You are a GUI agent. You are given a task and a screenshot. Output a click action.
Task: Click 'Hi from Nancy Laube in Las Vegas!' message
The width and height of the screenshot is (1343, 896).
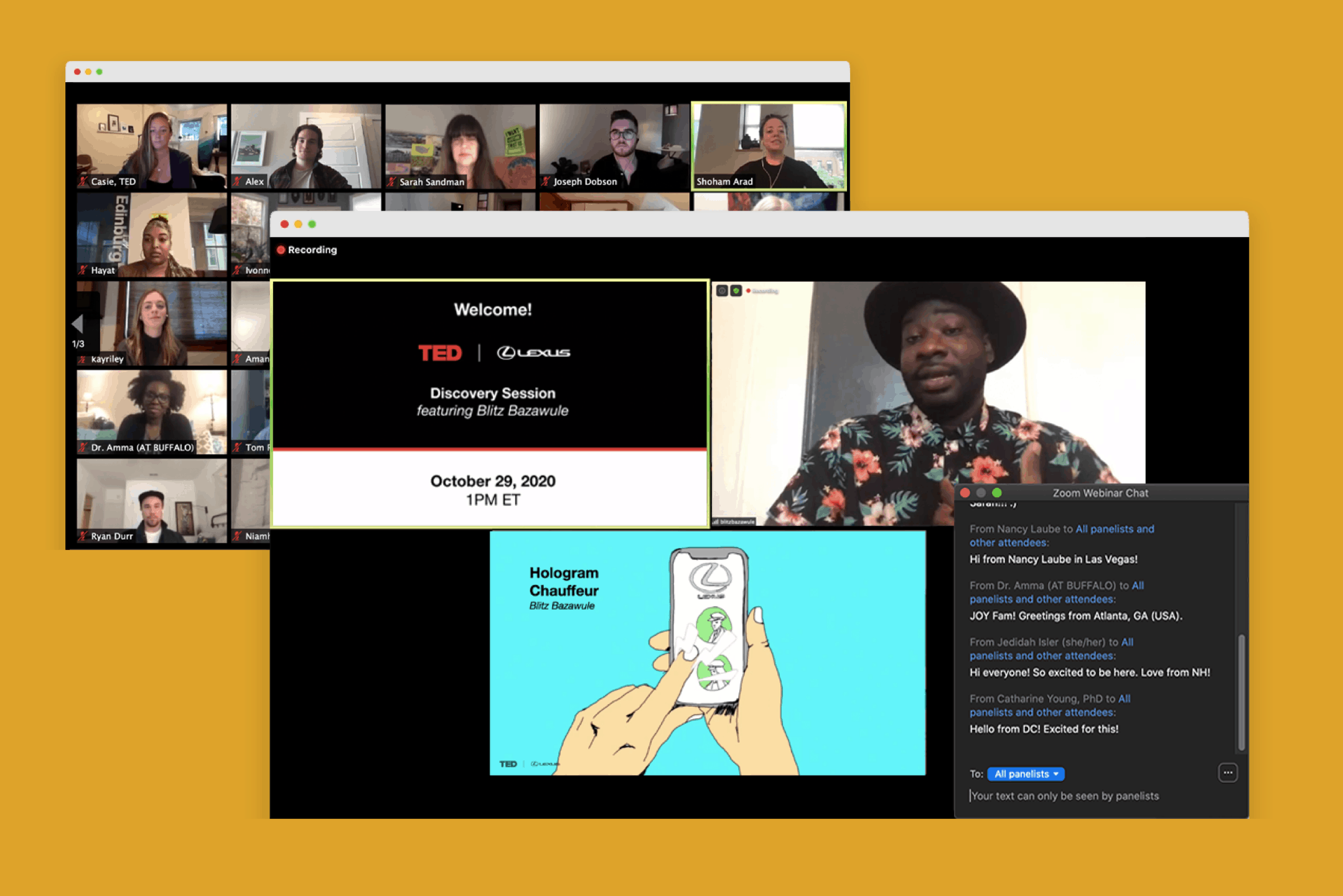pos(1054,559)
